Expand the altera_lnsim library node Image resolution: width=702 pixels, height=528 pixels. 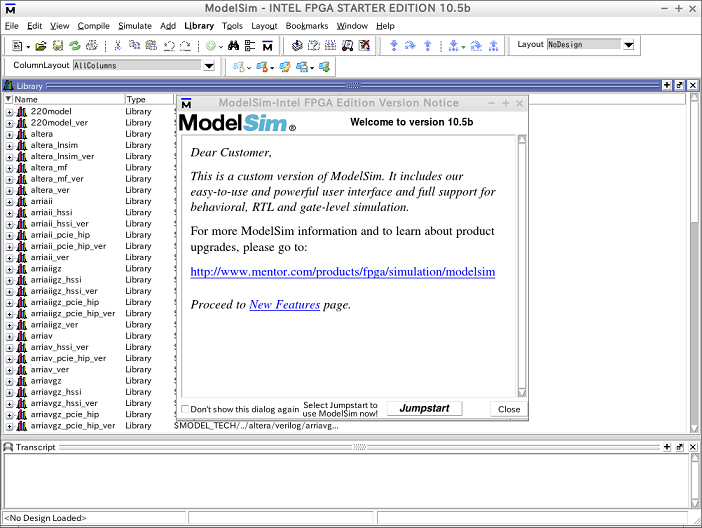point(9,146)
